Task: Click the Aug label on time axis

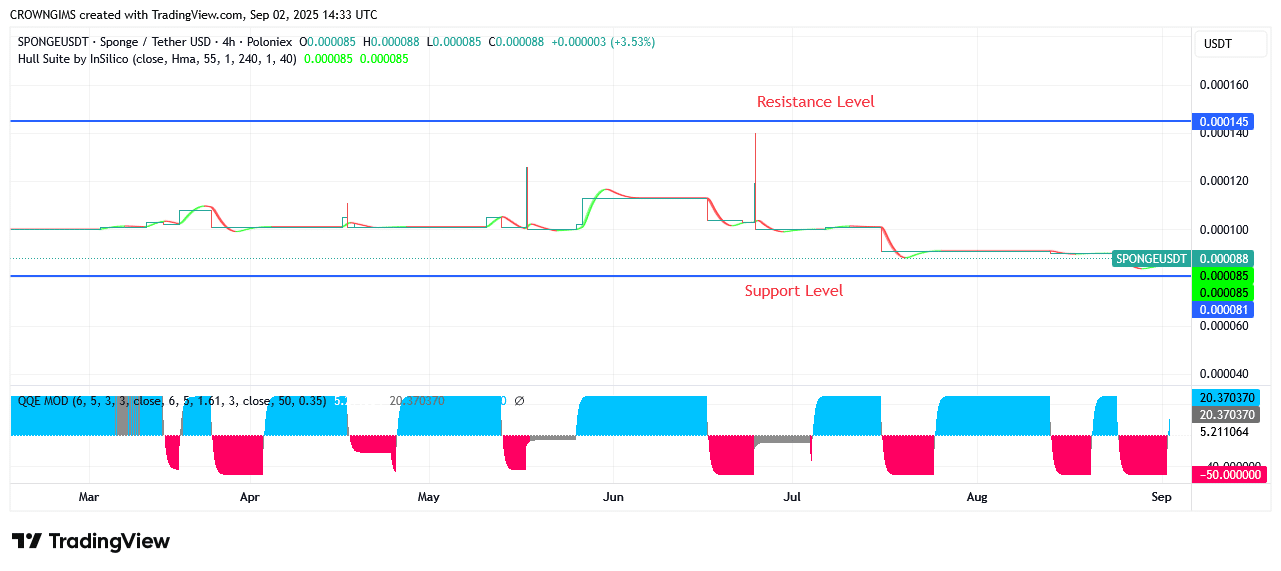Action: coord(977,497)
